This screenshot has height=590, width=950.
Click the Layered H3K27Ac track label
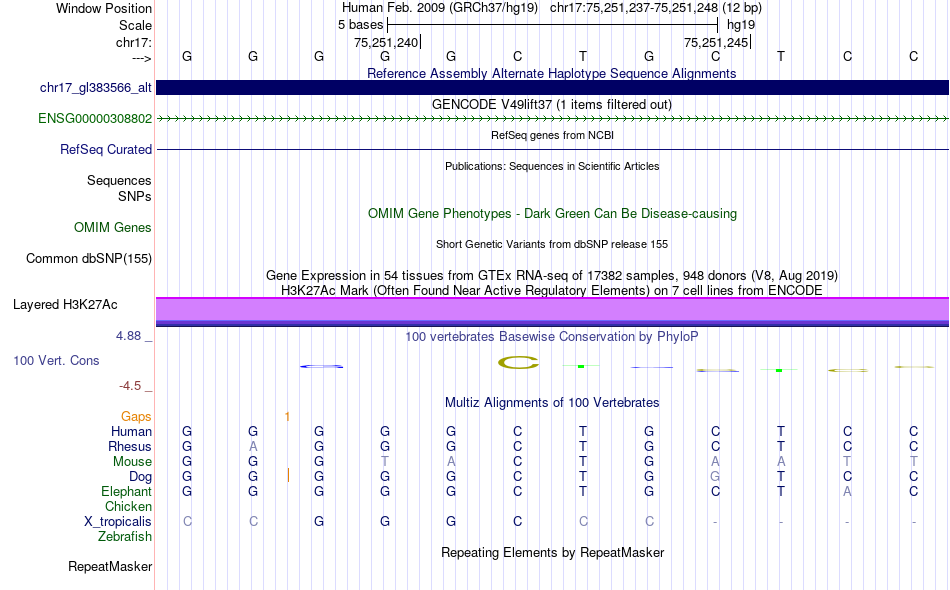tap(65, 305)
